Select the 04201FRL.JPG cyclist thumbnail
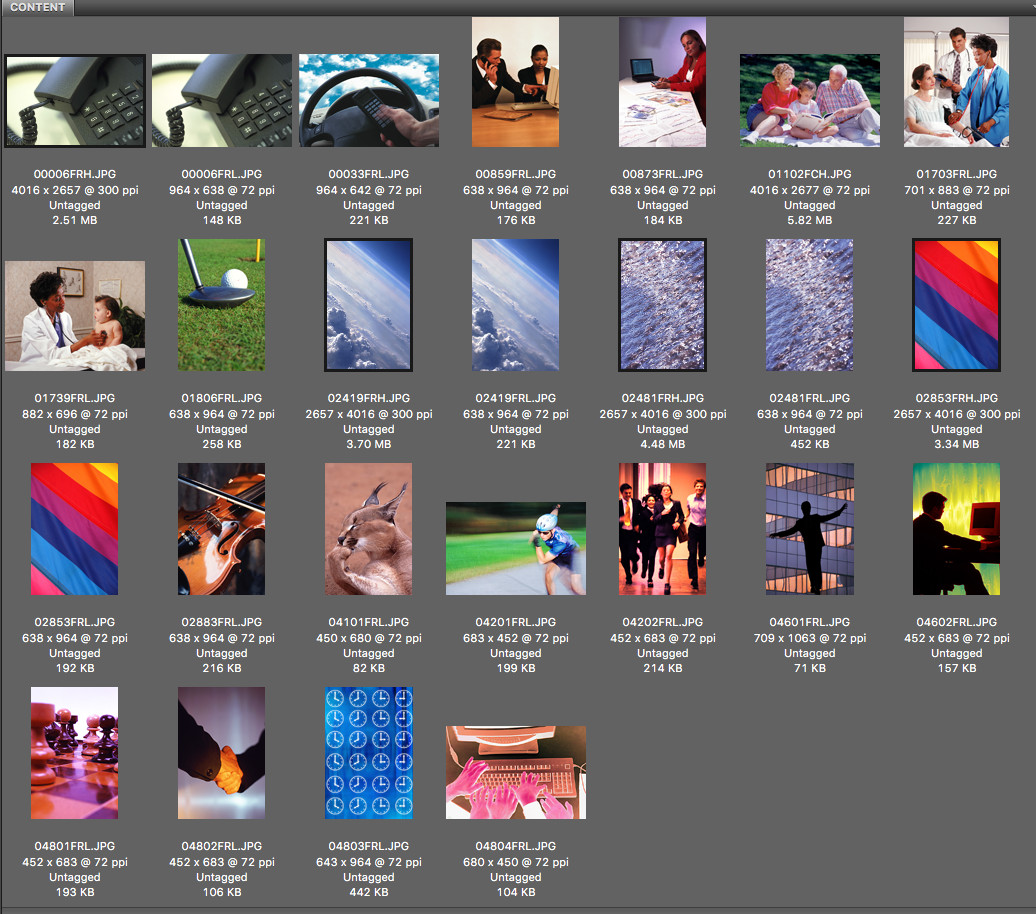 point(515,549)
